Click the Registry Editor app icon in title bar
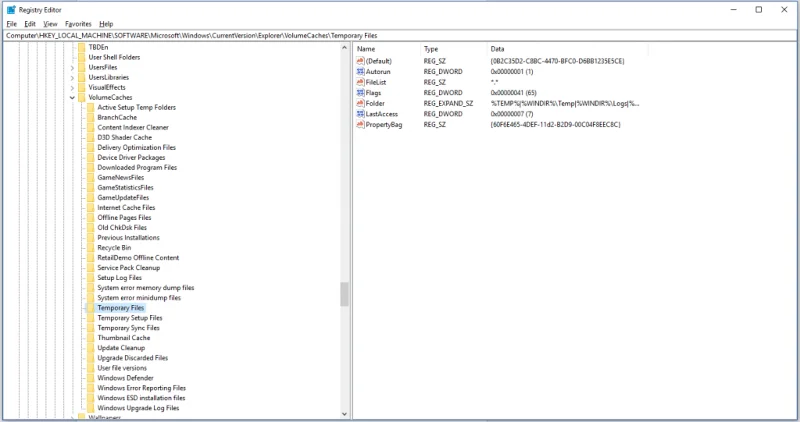 pos(11,10)
